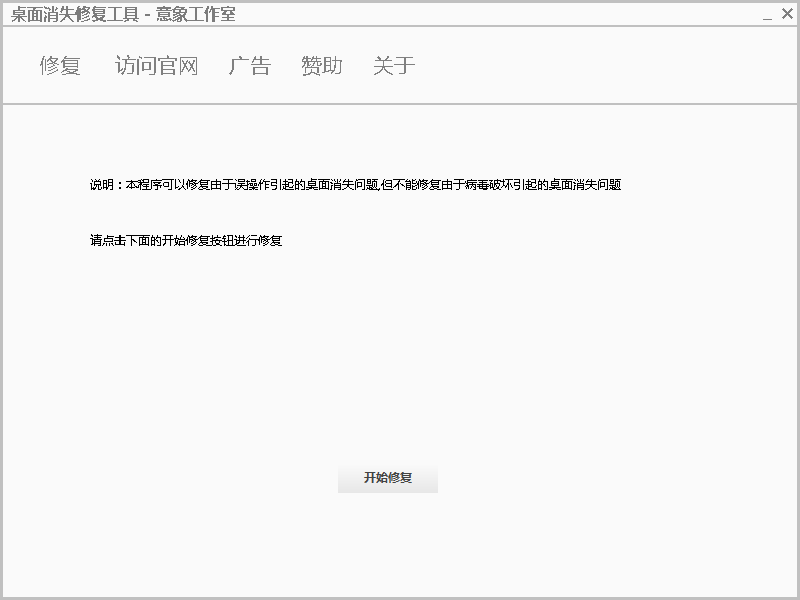Minimize the repair tool window
This screenshot has width=800, height=600.
click(765, 14)
